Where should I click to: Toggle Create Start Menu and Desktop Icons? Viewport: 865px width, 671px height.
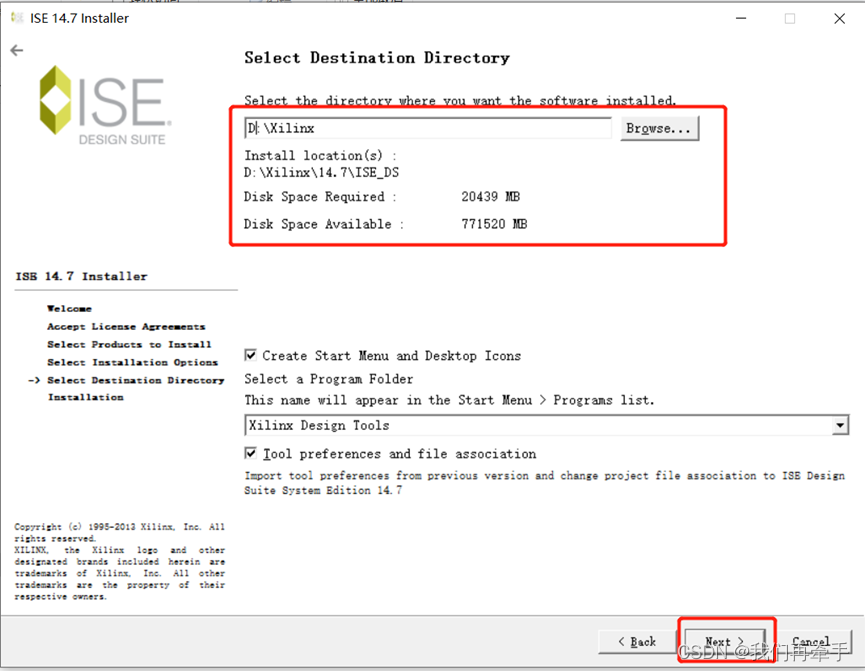coord(250,355)
